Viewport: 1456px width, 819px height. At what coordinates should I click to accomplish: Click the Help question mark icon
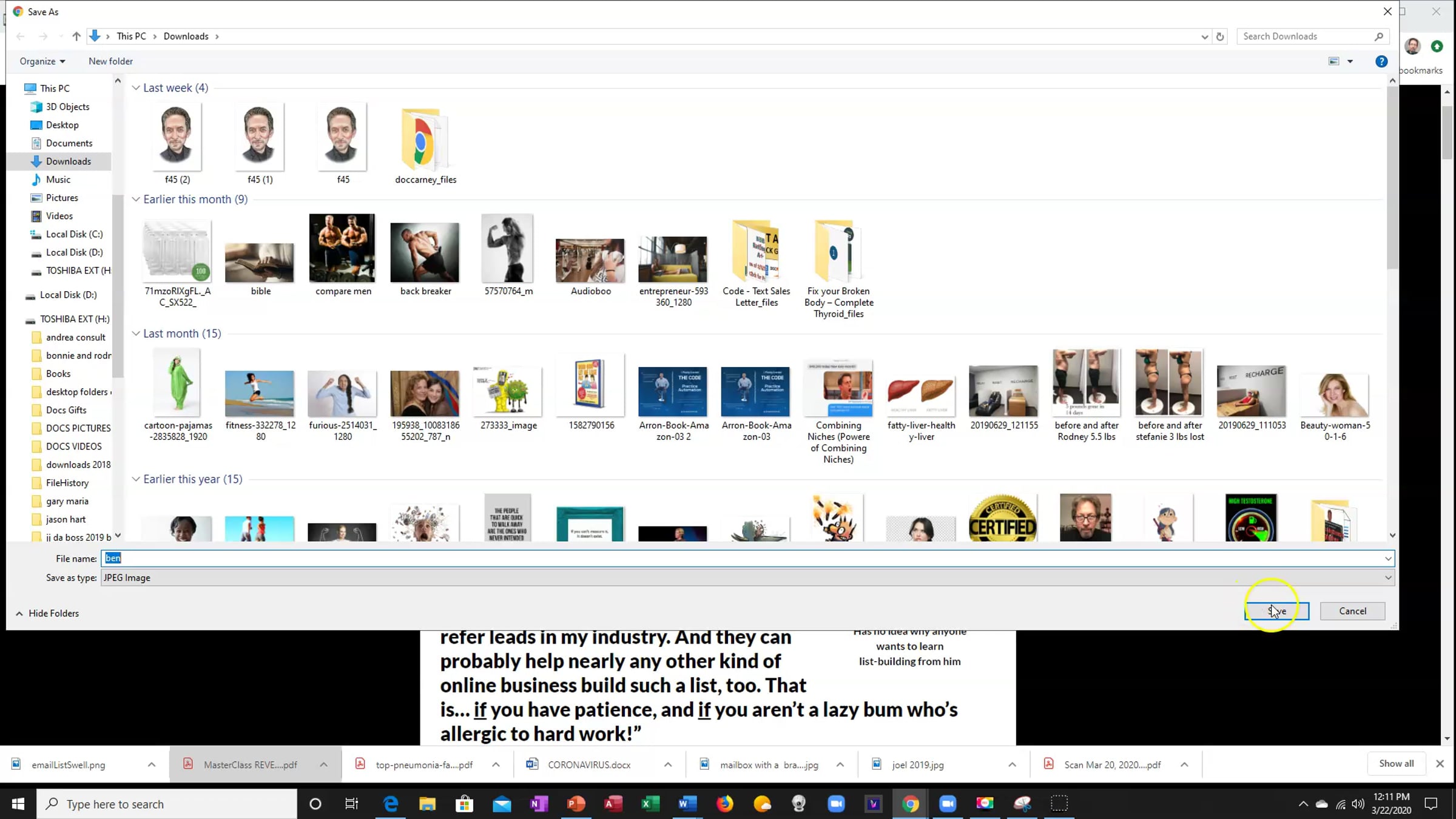coord(1381,61)
